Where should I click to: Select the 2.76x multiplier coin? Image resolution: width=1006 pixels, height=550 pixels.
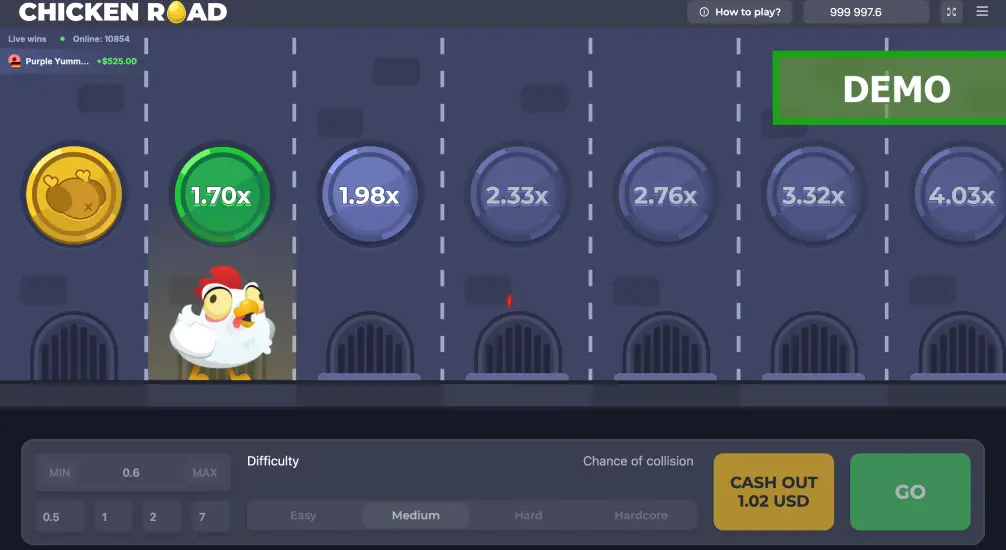pyautogui.click(x=666, y=195)
